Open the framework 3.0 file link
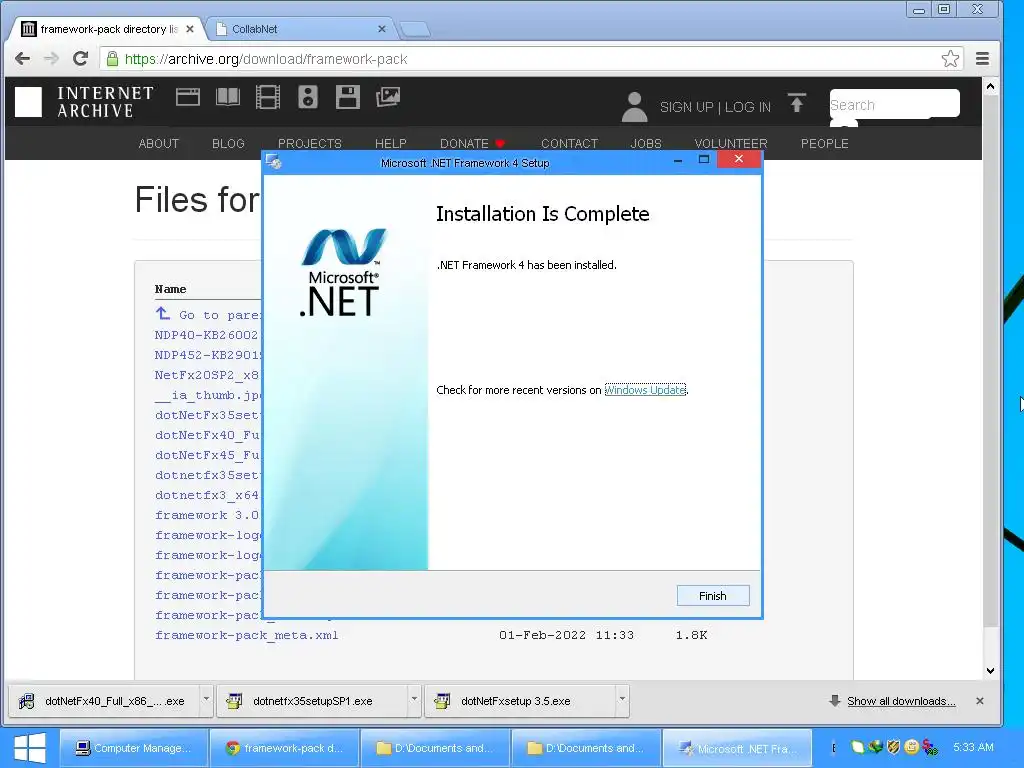Screen dimensions: 1024x768 [208, 515]
